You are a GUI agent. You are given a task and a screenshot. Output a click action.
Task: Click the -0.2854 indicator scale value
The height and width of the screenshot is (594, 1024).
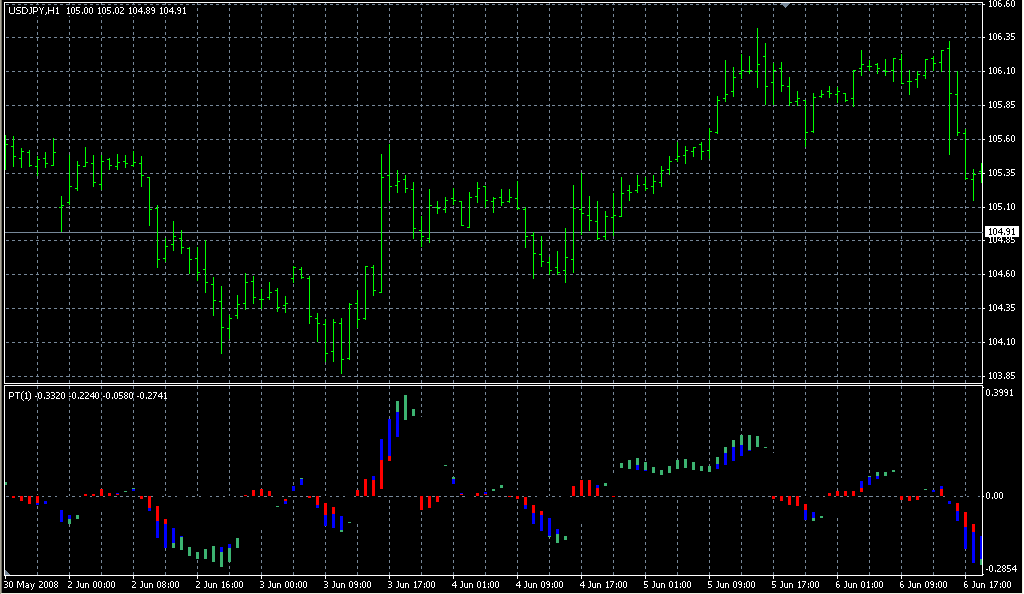click(1002, 566)
